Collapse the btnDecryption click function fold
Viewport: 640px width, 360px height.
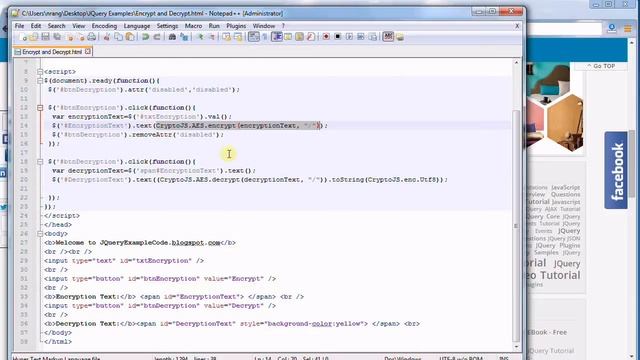tap(40, 162)
